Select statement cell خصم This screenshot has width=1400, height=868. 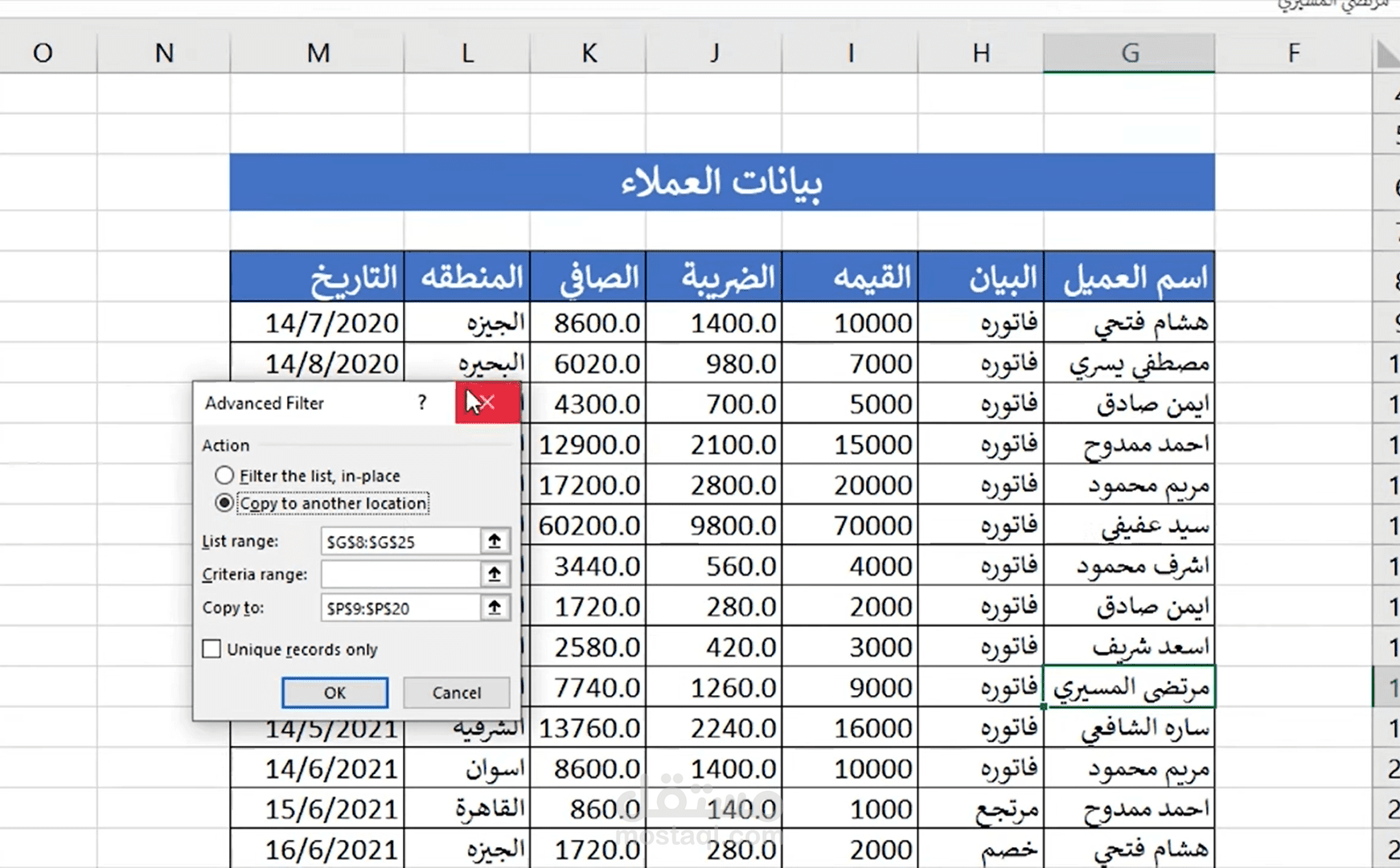point(981,850)
